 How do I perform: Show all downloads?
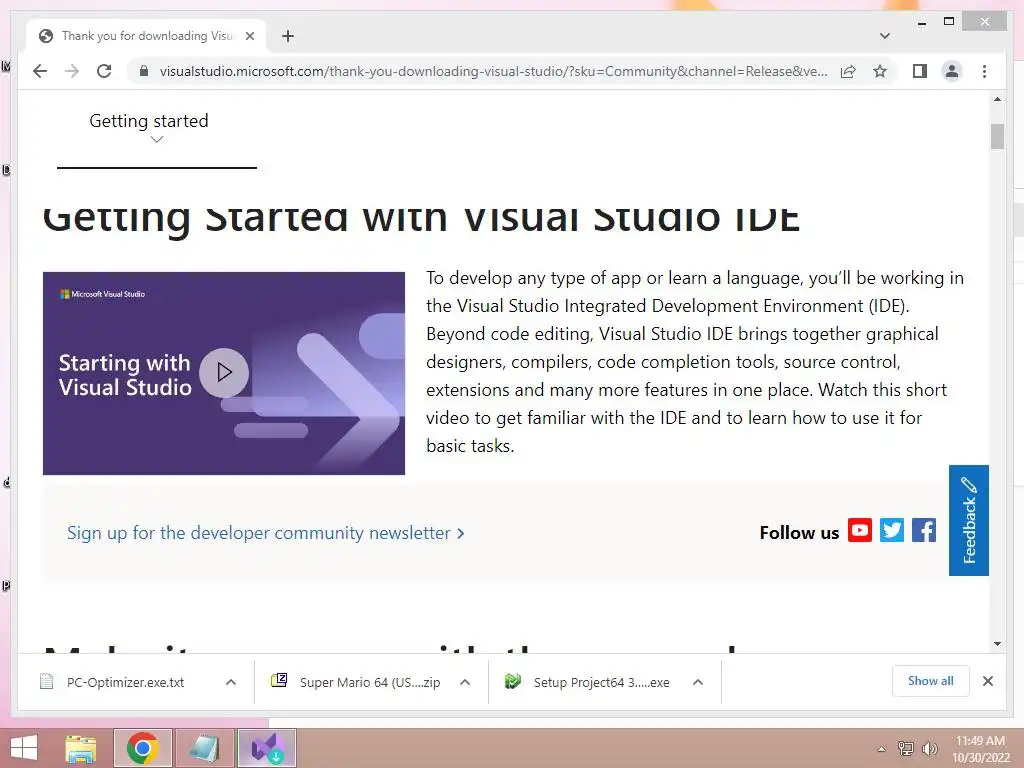coord(931,681)
